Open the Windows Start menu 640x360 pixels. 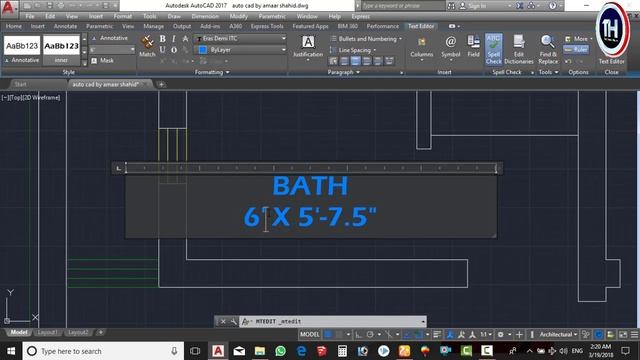click(11, 351)
